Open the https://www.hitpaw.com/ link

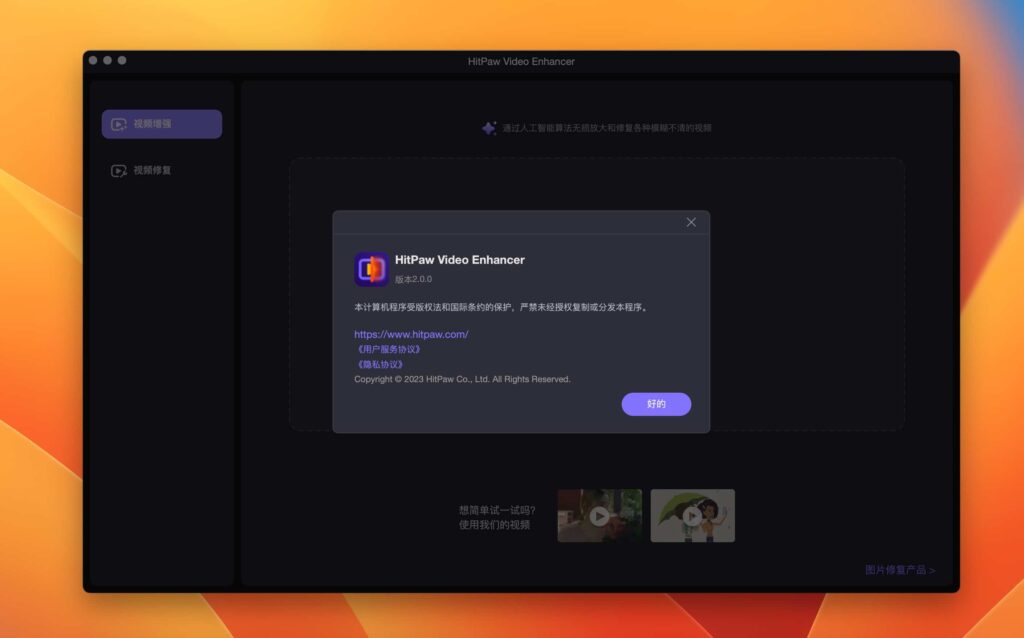pyautogui.click(x=410, y=334)
